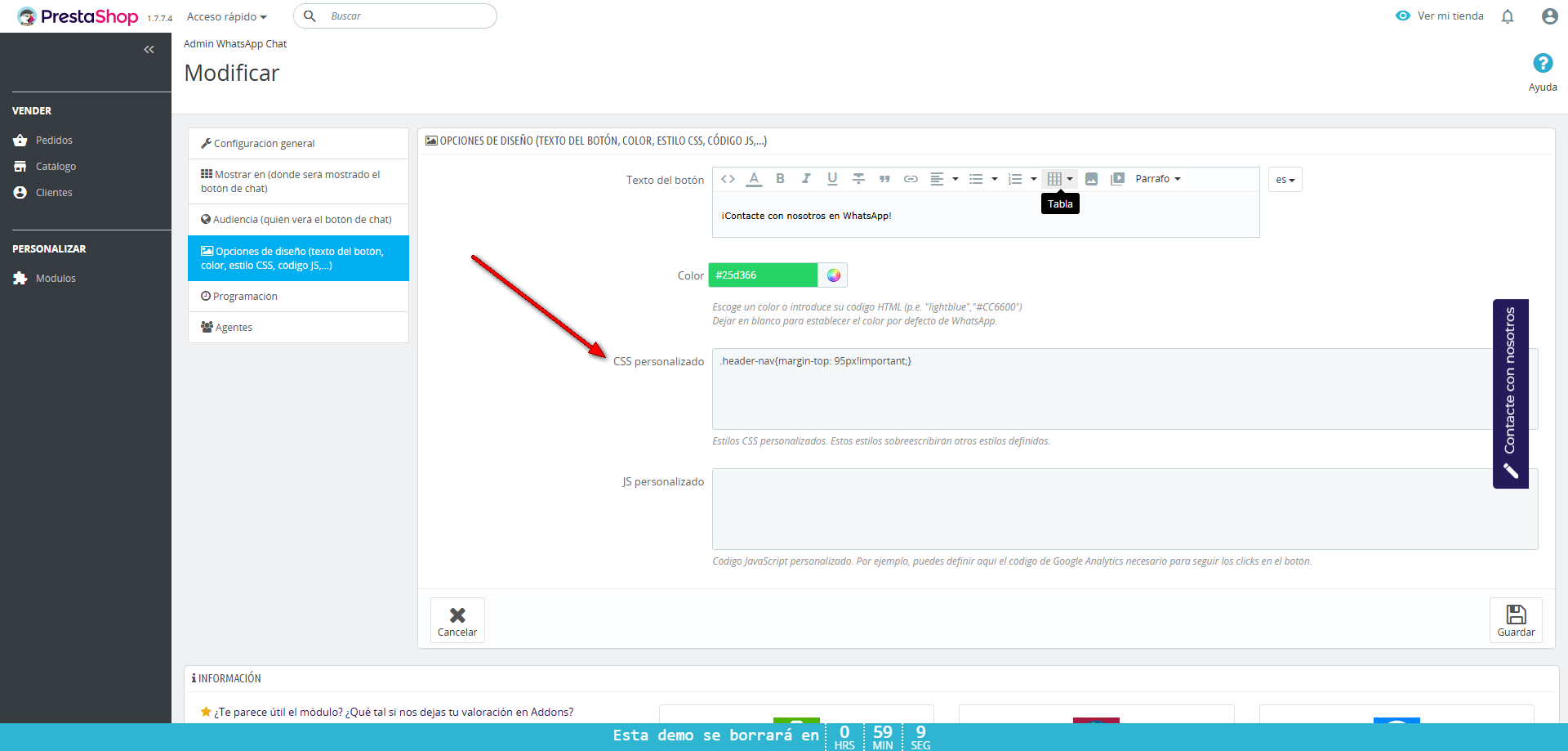This screenshot has height=751, width=1568.
Task: Click the floating Contacte con nosotros button
Action: coord(1511,394)
